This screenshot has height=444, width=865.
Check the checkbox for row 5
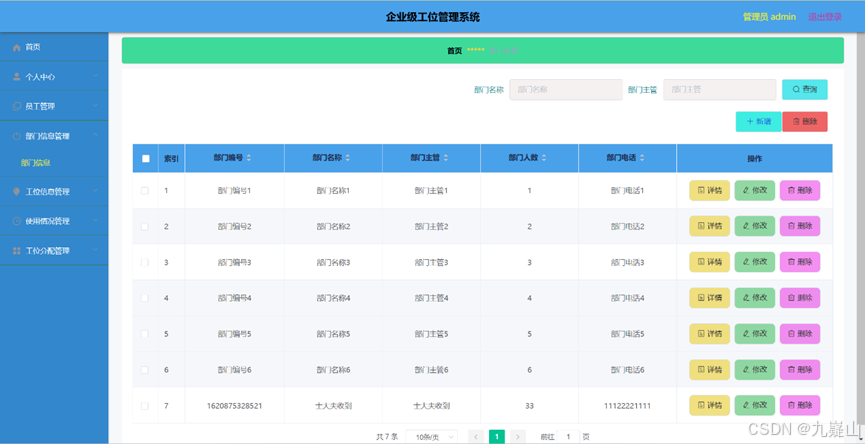[x=145, y=334]
